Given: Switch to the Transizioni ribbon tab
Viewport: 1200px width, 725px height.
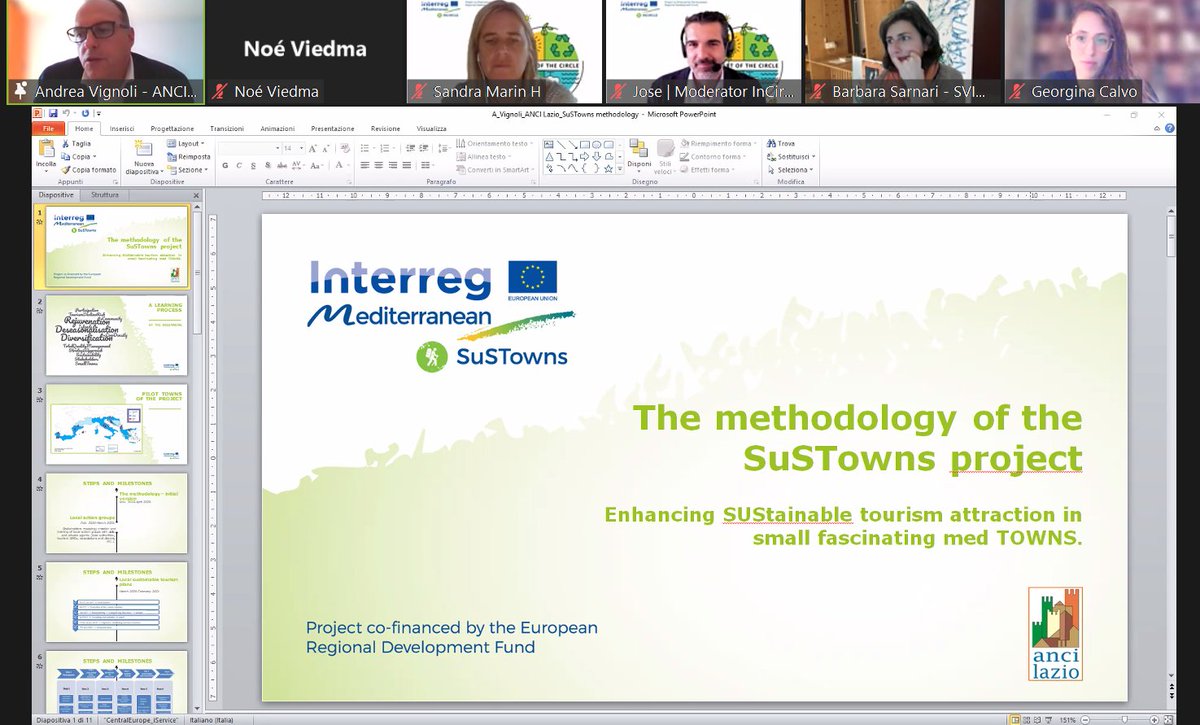Looking at the screenshot, I should [227, 129].
